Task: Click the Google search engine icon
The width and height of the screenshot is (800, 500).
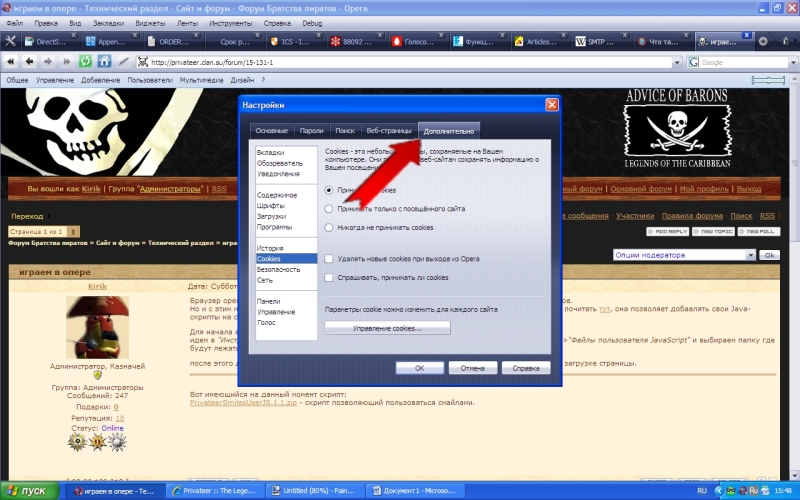Action: pyautogui.click(x=693, y=62)
